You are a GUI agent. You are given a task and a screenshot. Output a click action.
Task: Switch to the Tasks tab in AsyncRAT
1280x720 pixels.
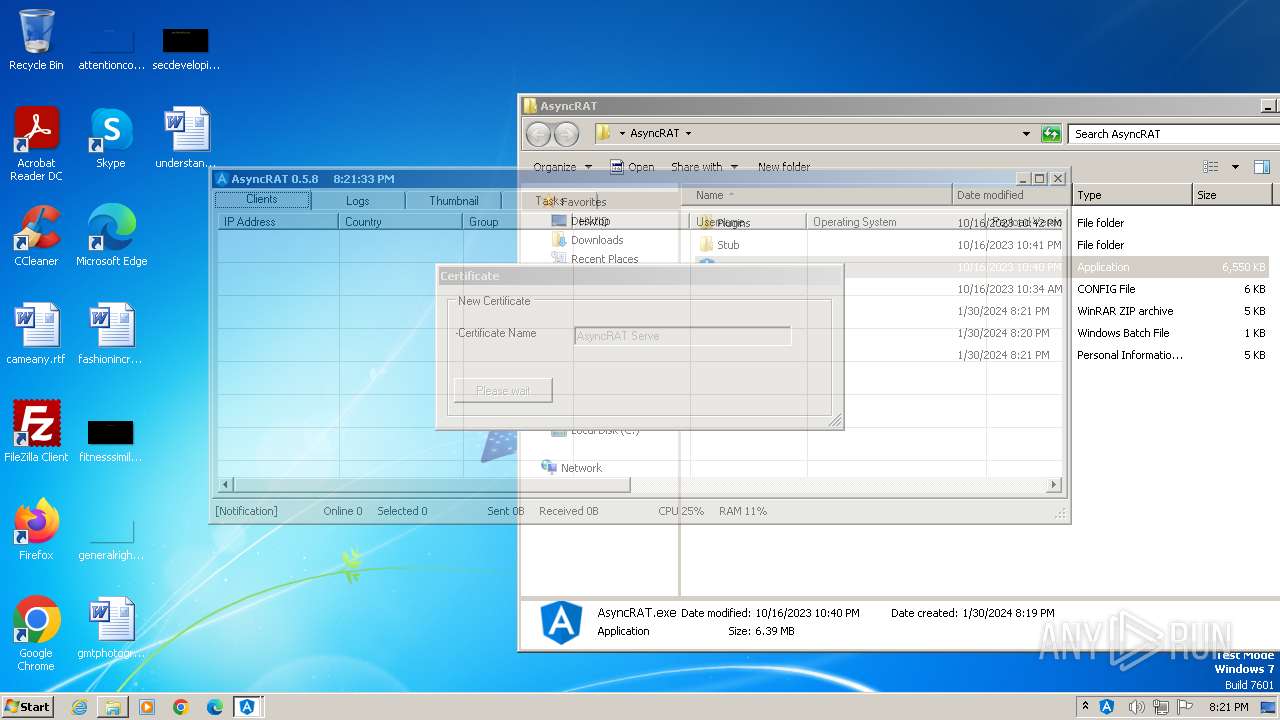tap(549, 201)
